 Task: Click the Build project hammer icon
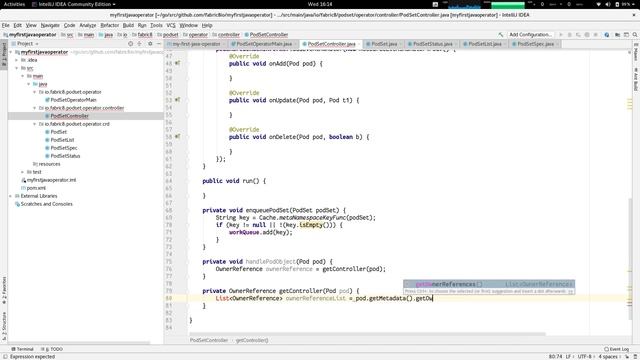pos(501,35)
